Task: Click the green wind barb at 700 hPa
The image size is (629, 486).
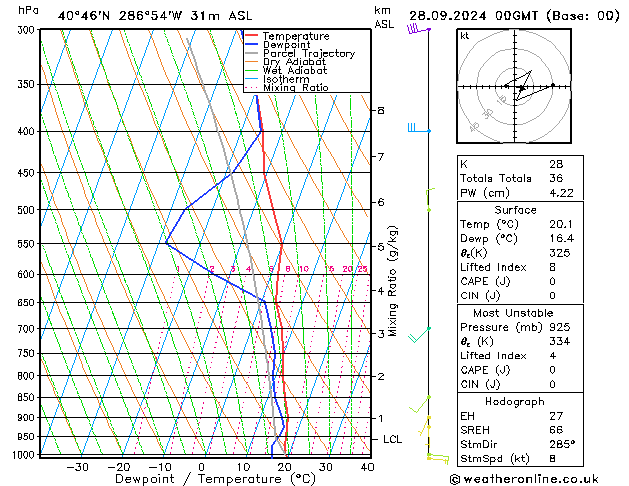Action: click(x=419, y=334)
